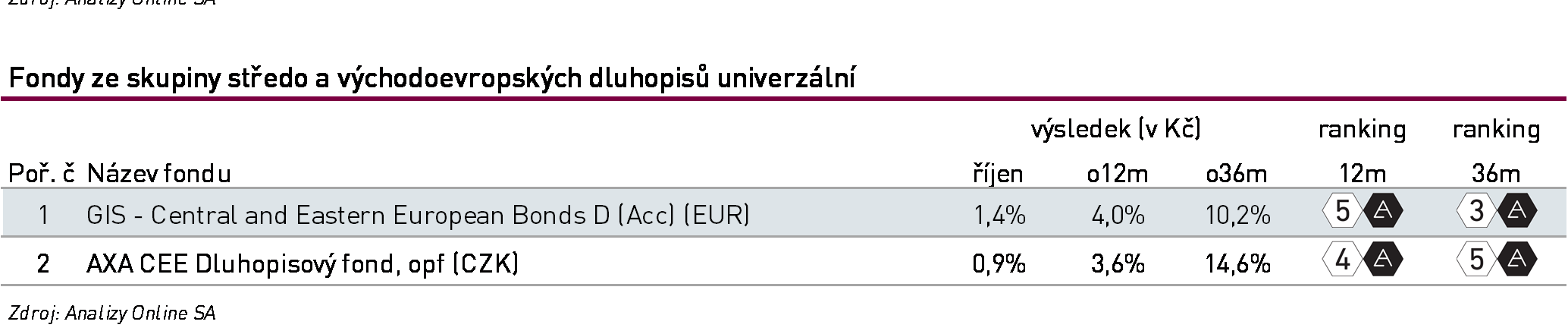Open AXA CEE Dluhopisový fond entry
1568x331 pixels.
(x=303, y=263)
